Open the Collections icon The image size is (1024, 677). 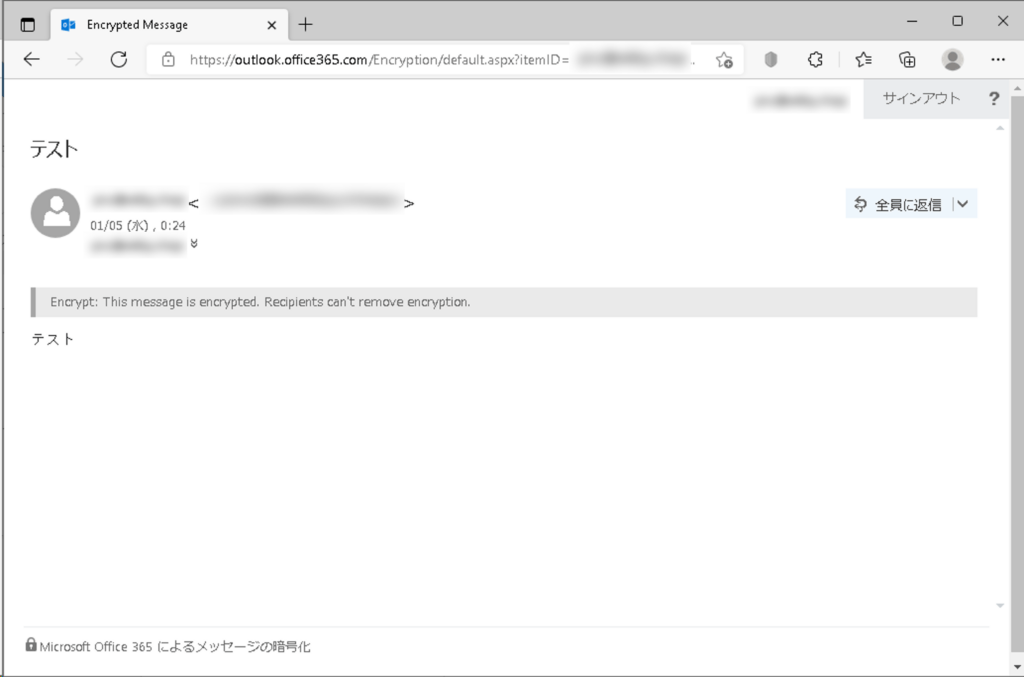(907, 59)
